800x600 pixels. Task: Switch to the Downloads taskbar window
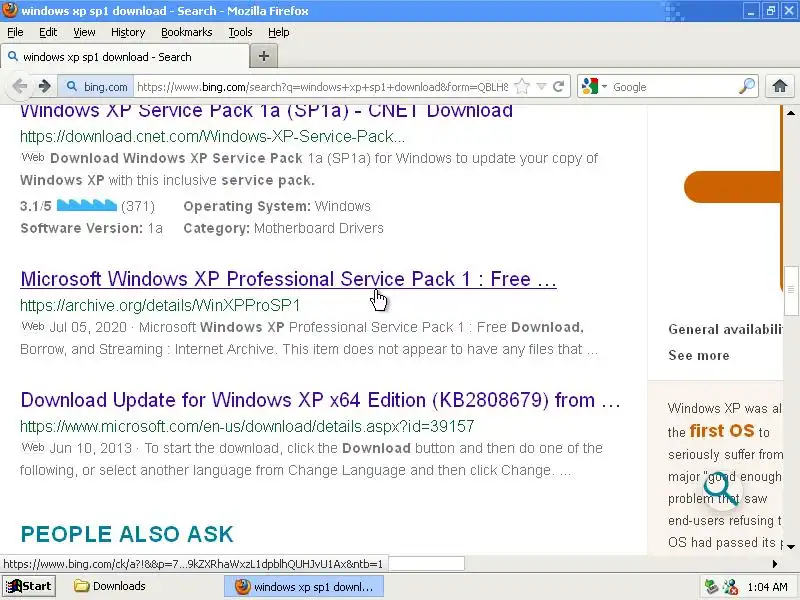(110, 586)
